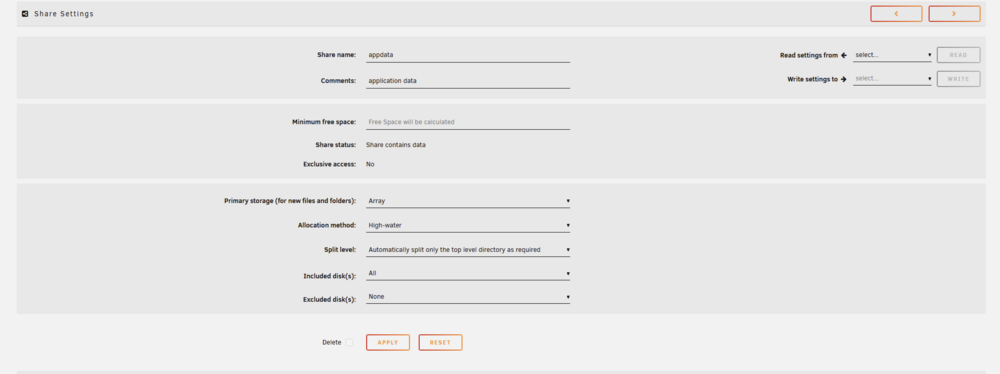Click the right arrow beside Write settings to

click(x=844, y=79)
